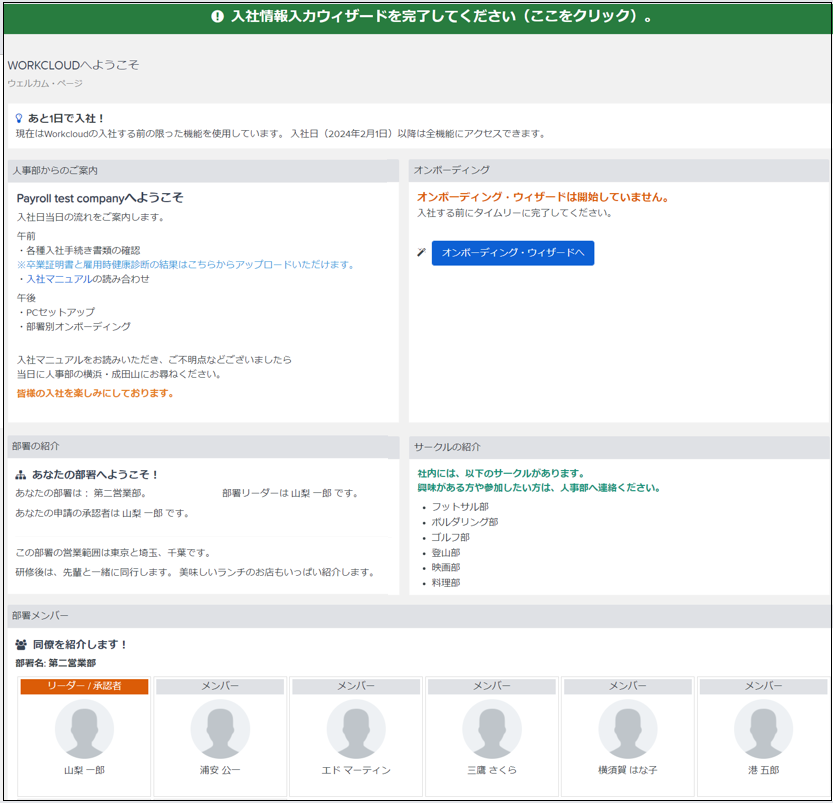Select the avatar of 山梨 一郎
This screenshot has height=803, width=833.
tap(84, 729)
